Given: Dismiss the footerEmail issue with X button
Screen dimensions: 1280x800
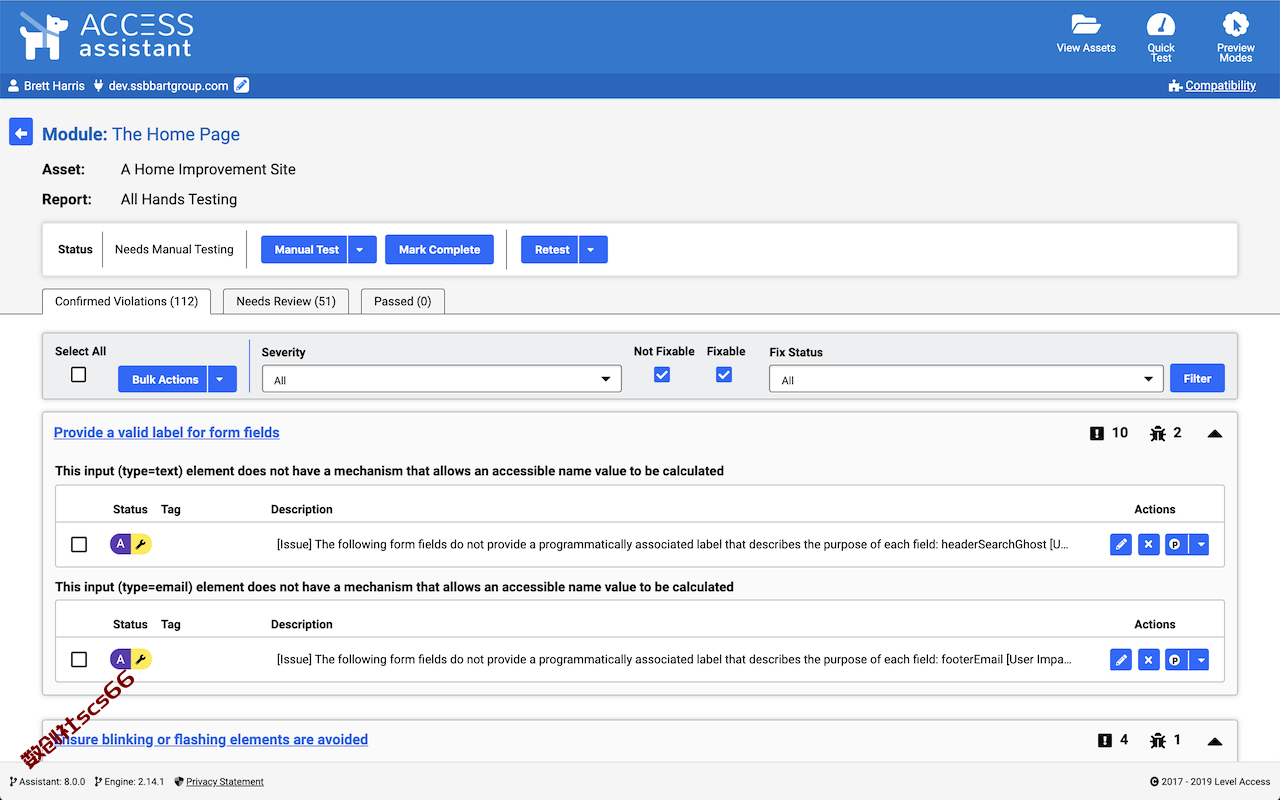Looking at the screenshot, I should coord(1149,660).
